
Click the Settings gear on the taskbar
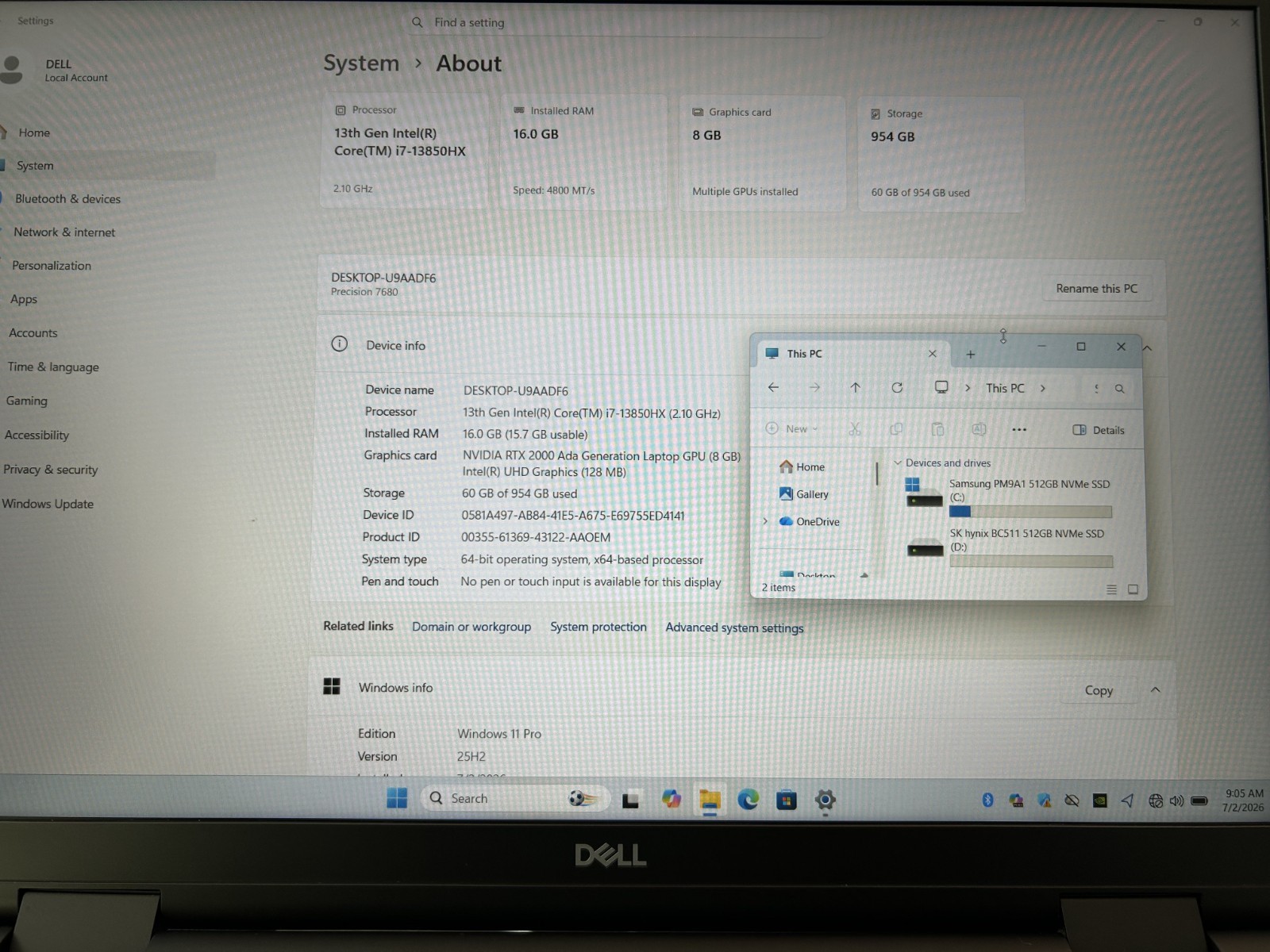(825, 800)
